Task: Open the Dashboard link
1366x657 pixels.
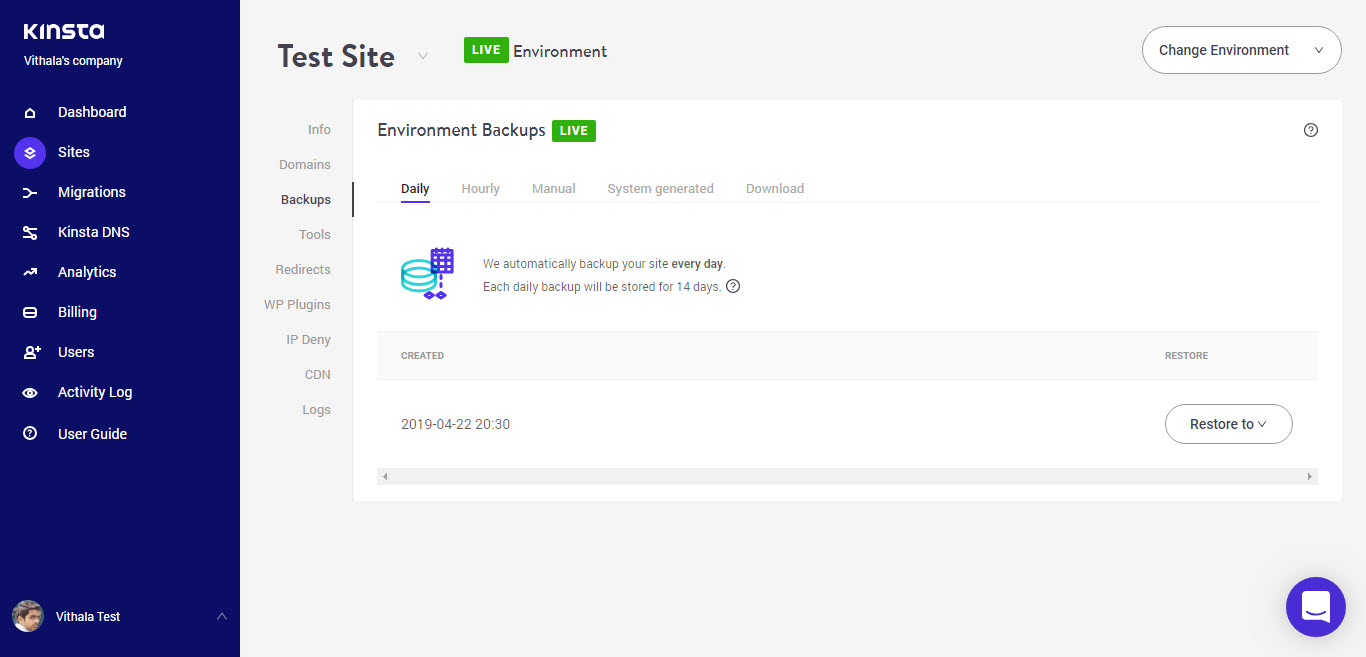Action: (x=92, y=112)
